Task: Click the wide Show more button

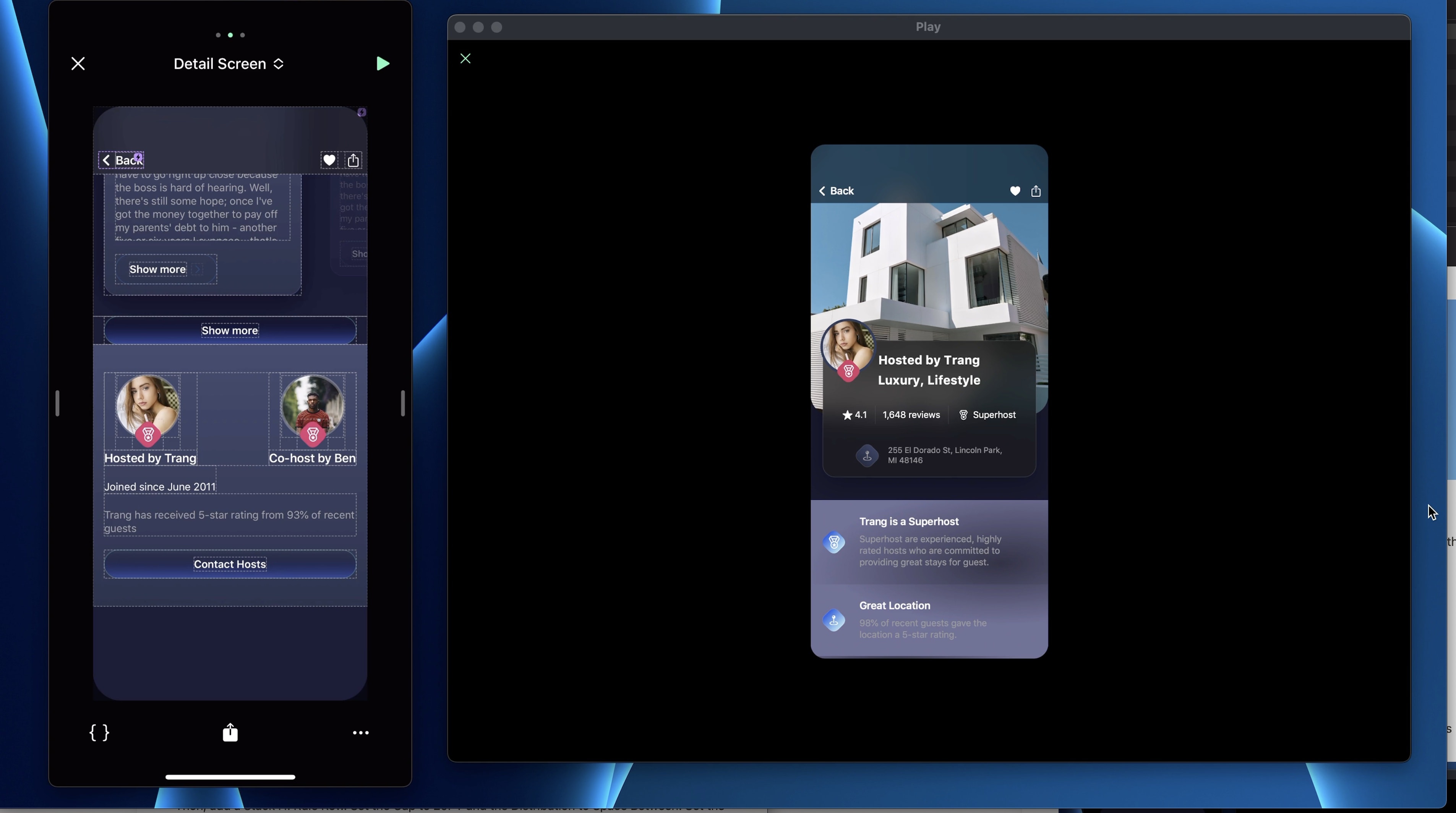Action: [230, 330]
